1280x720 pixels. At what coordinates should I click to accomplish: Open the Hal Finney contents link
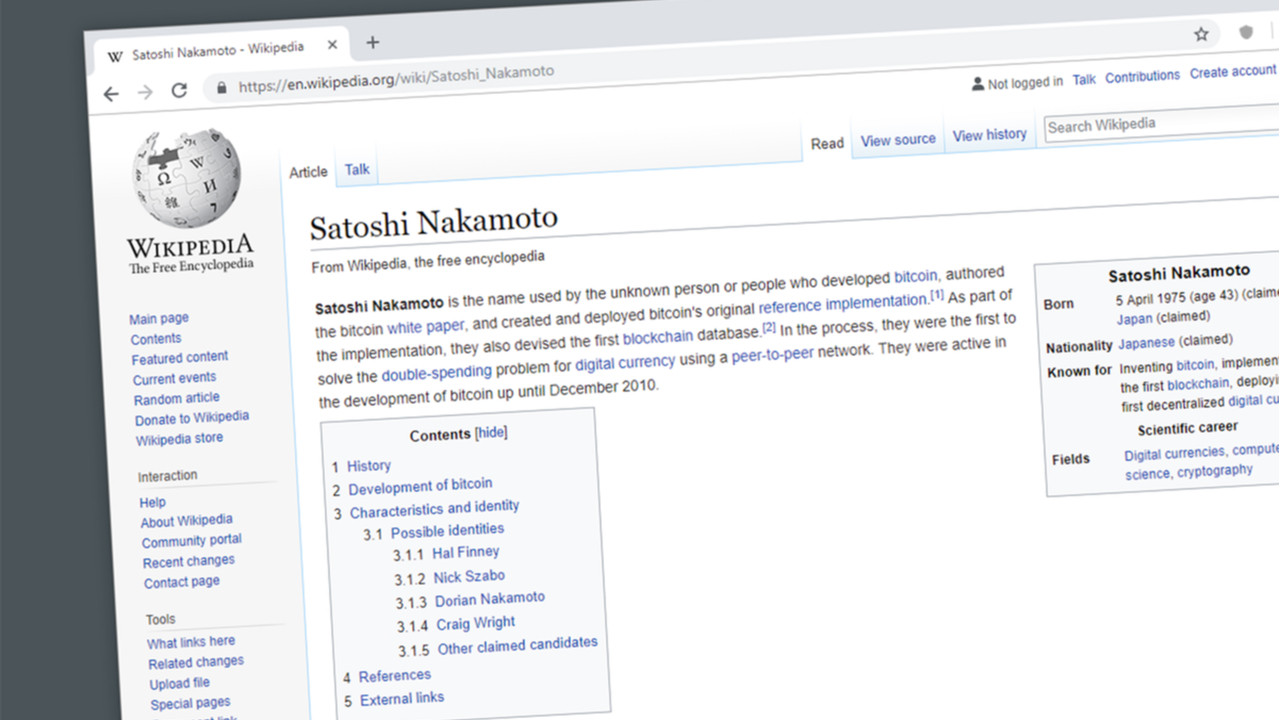466,552
